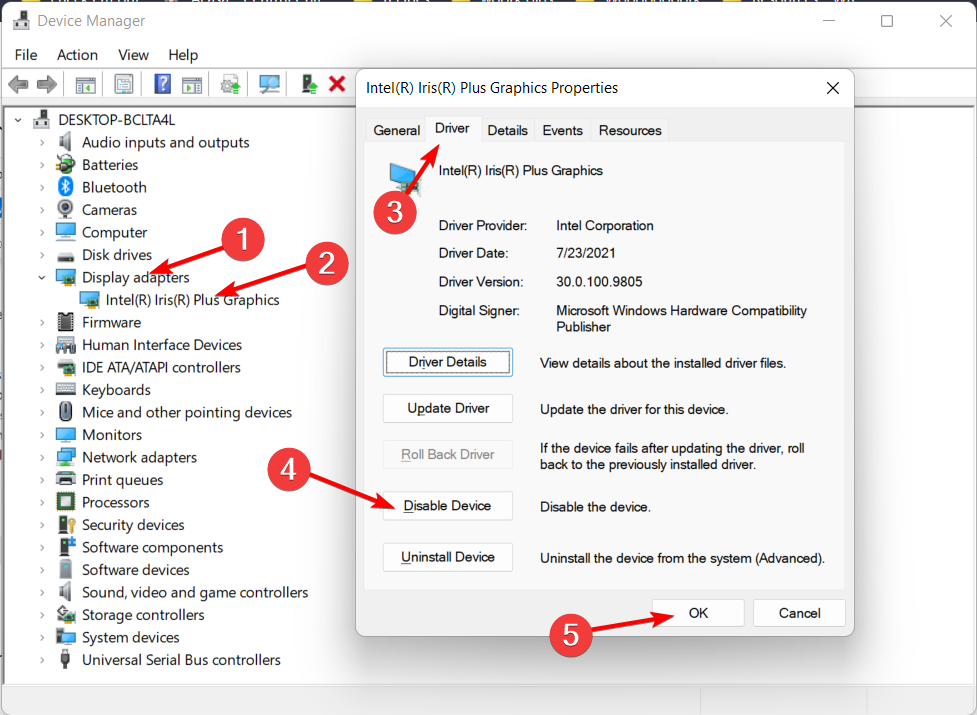Open the Help menu
Screen dimensions: 977x715
pyautogui.click(x=183, y=55)
